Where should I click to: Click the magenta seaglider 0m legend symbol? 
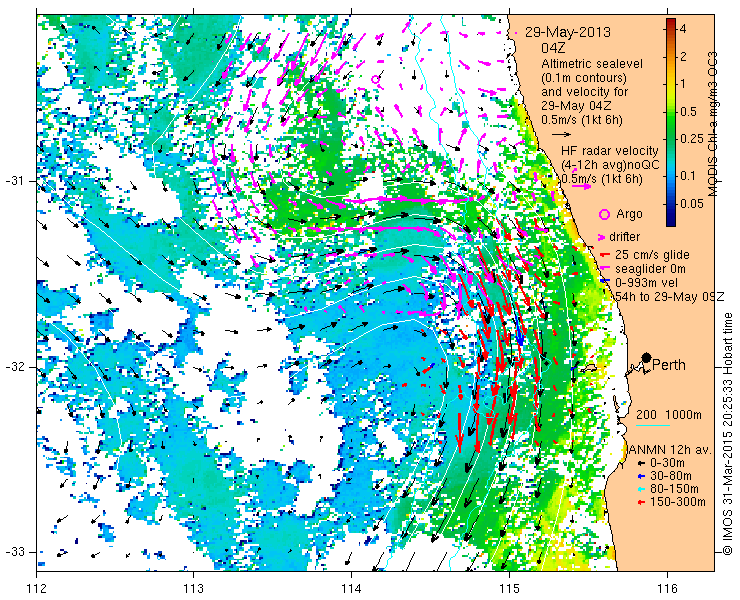[603, 269]
